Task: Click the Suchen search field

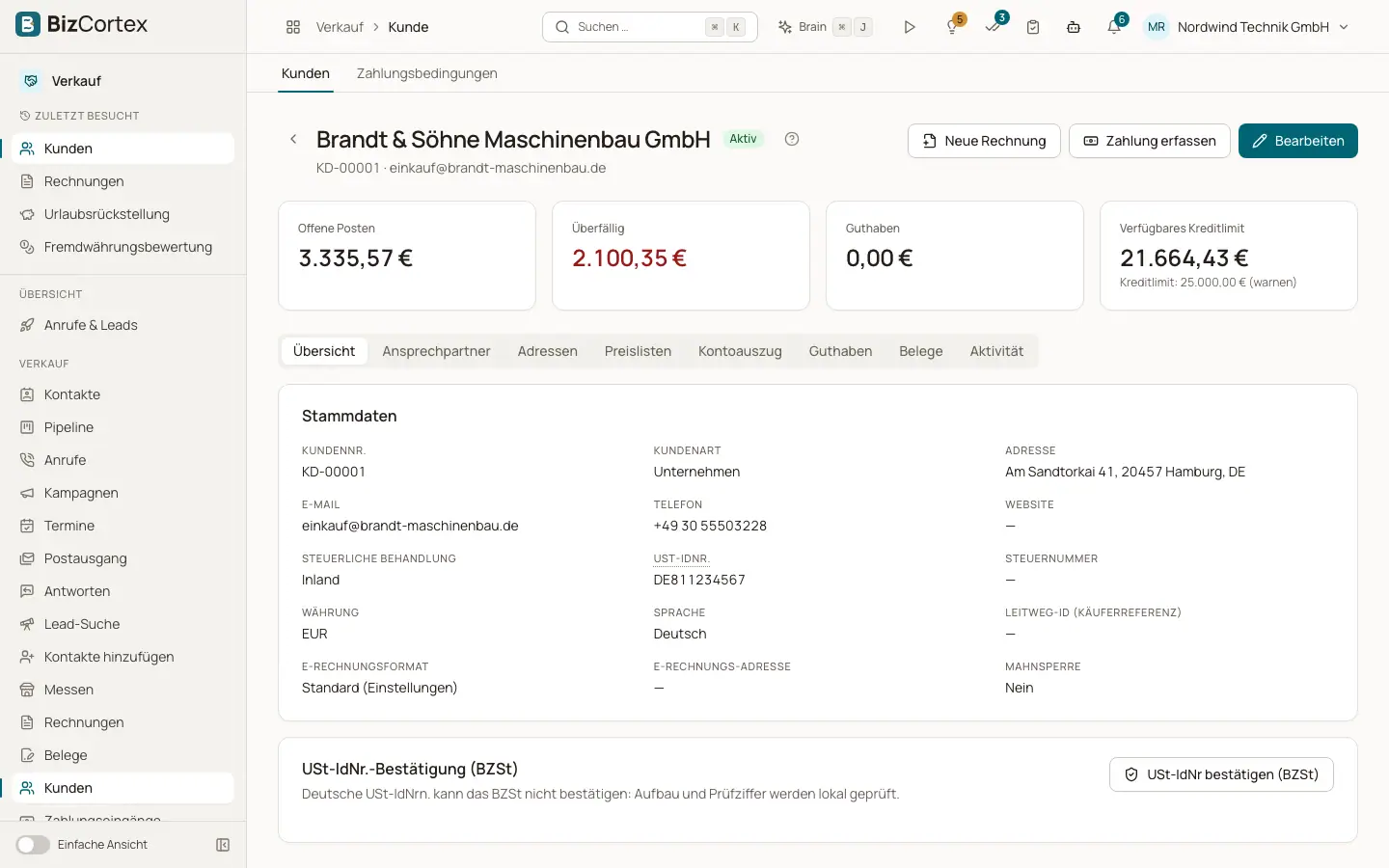Action: (650, 27)
